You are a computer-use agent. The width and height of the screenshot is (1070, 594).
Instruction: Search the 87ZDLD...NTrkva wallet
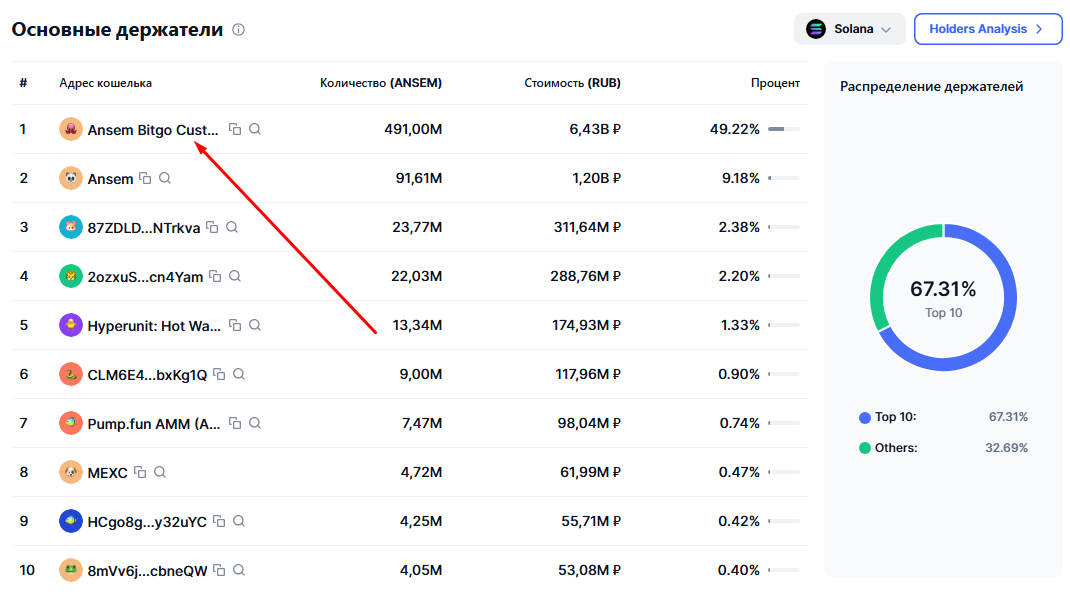(x=232, y=227)
